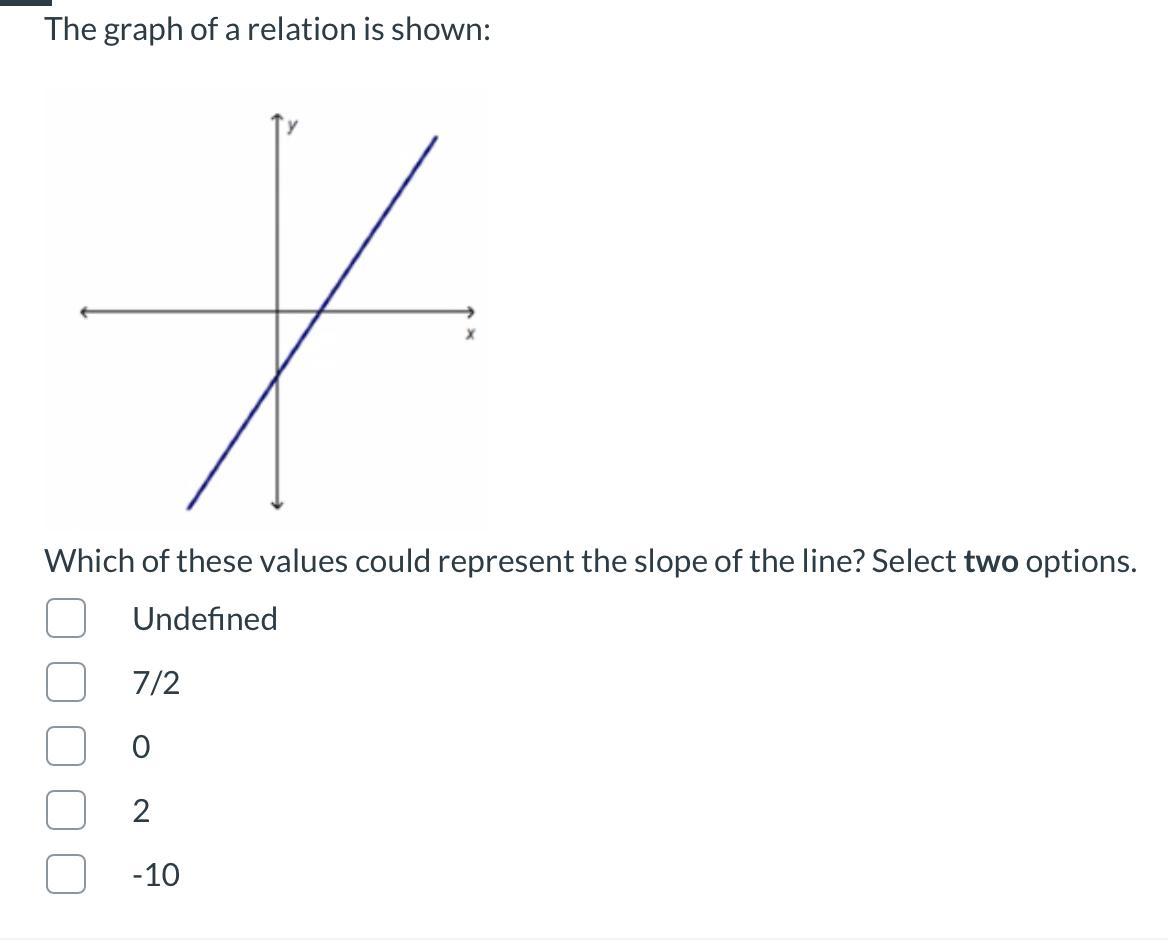
Task: Select the checkbox next to 2
Action: coord(66,811)
